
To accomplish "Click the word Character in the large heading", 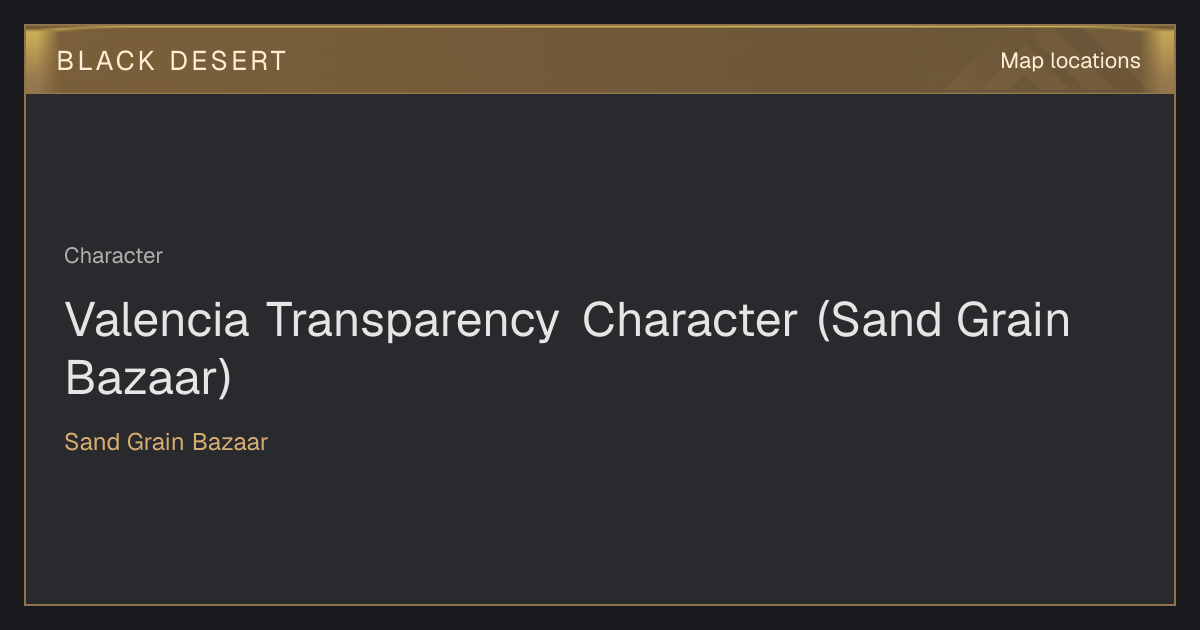I will tap(690, 320).
